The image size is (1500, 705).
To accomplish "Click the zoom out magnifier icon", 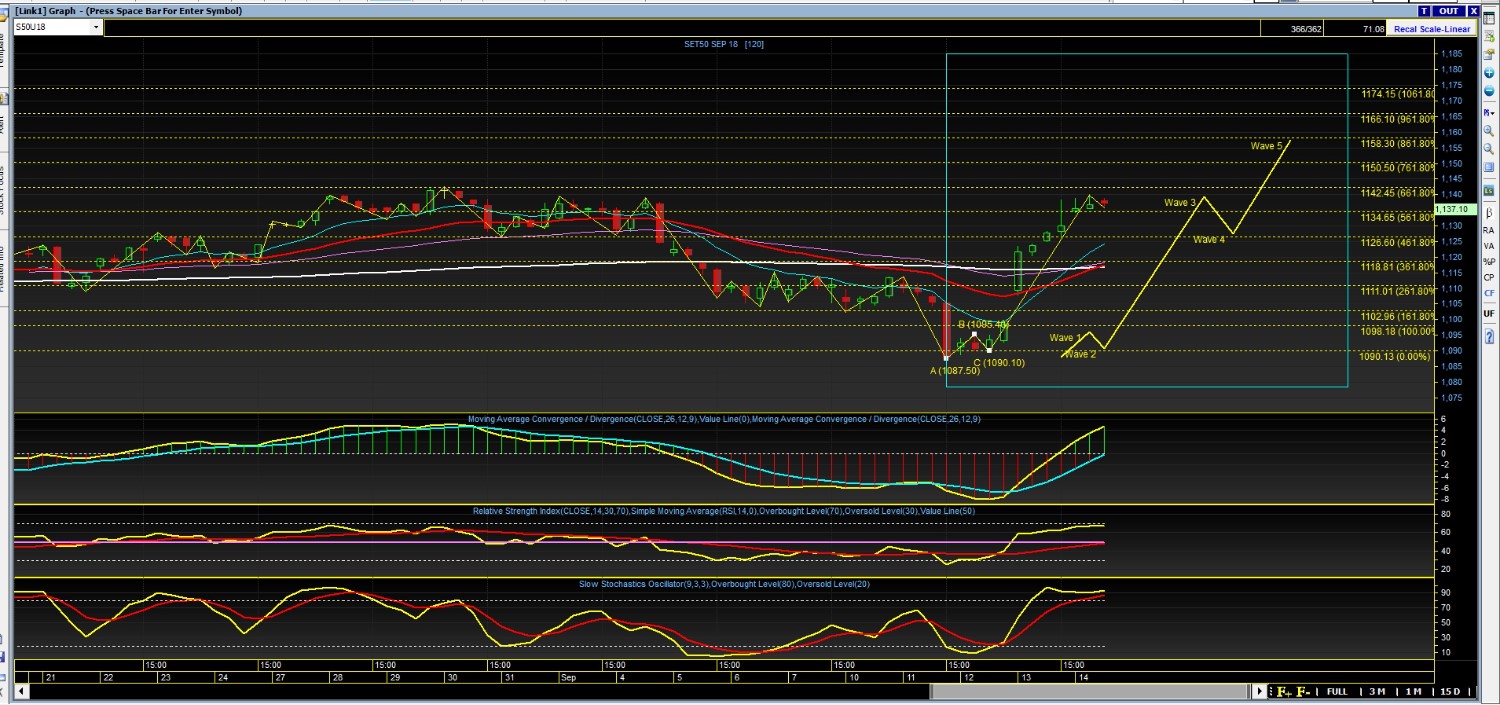I will [1488, 149].
